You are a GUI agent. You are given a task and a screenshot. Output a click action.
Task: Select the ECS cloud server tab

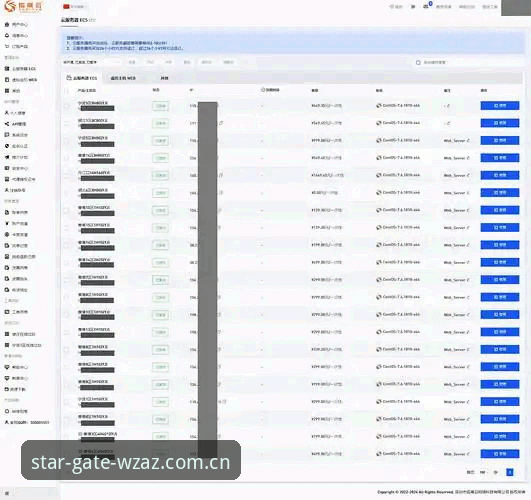82,78
